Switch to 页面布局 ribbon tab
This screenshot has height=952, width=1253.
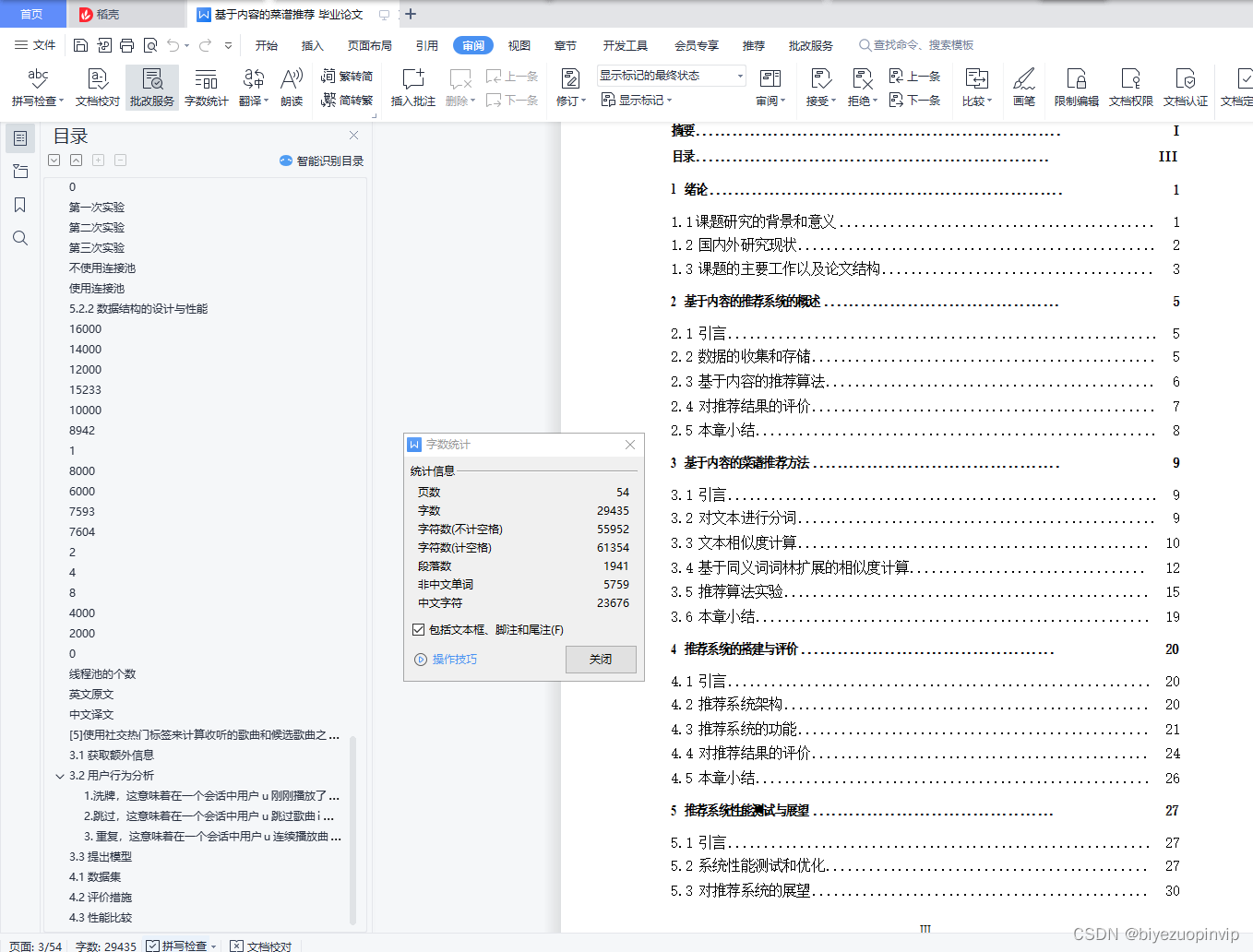pyautogui.click(x=370, y=45)
